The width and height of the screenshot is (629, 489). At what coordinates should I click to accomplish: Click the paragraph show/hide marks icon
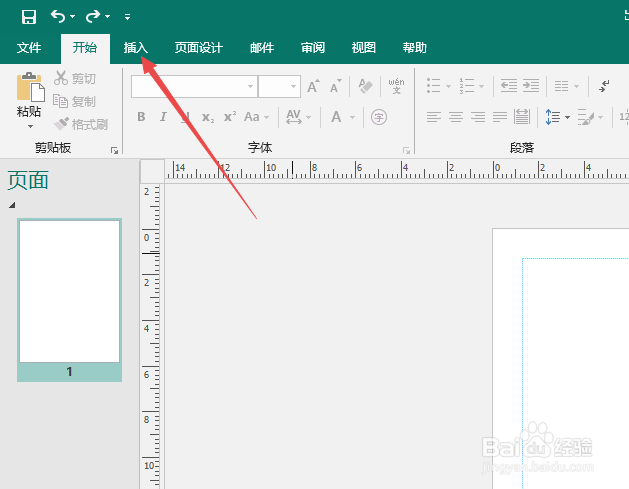point(604,85)
